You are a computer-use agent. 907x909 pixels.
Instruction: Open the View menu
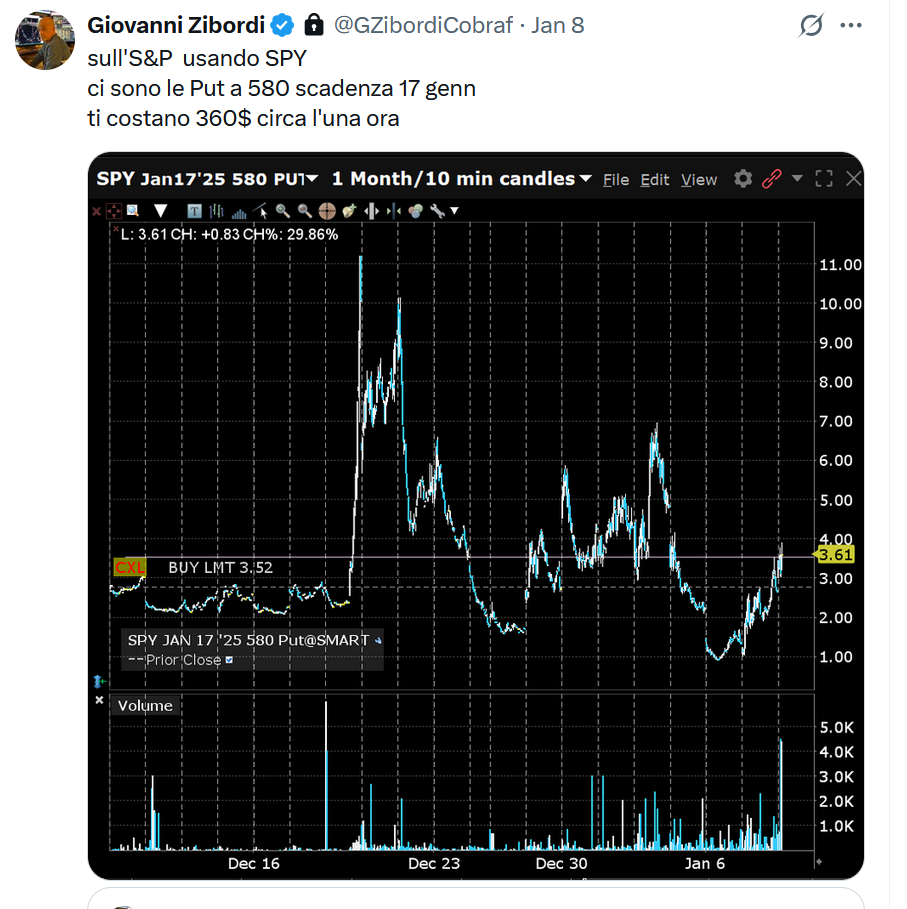(x=699, y=180)
